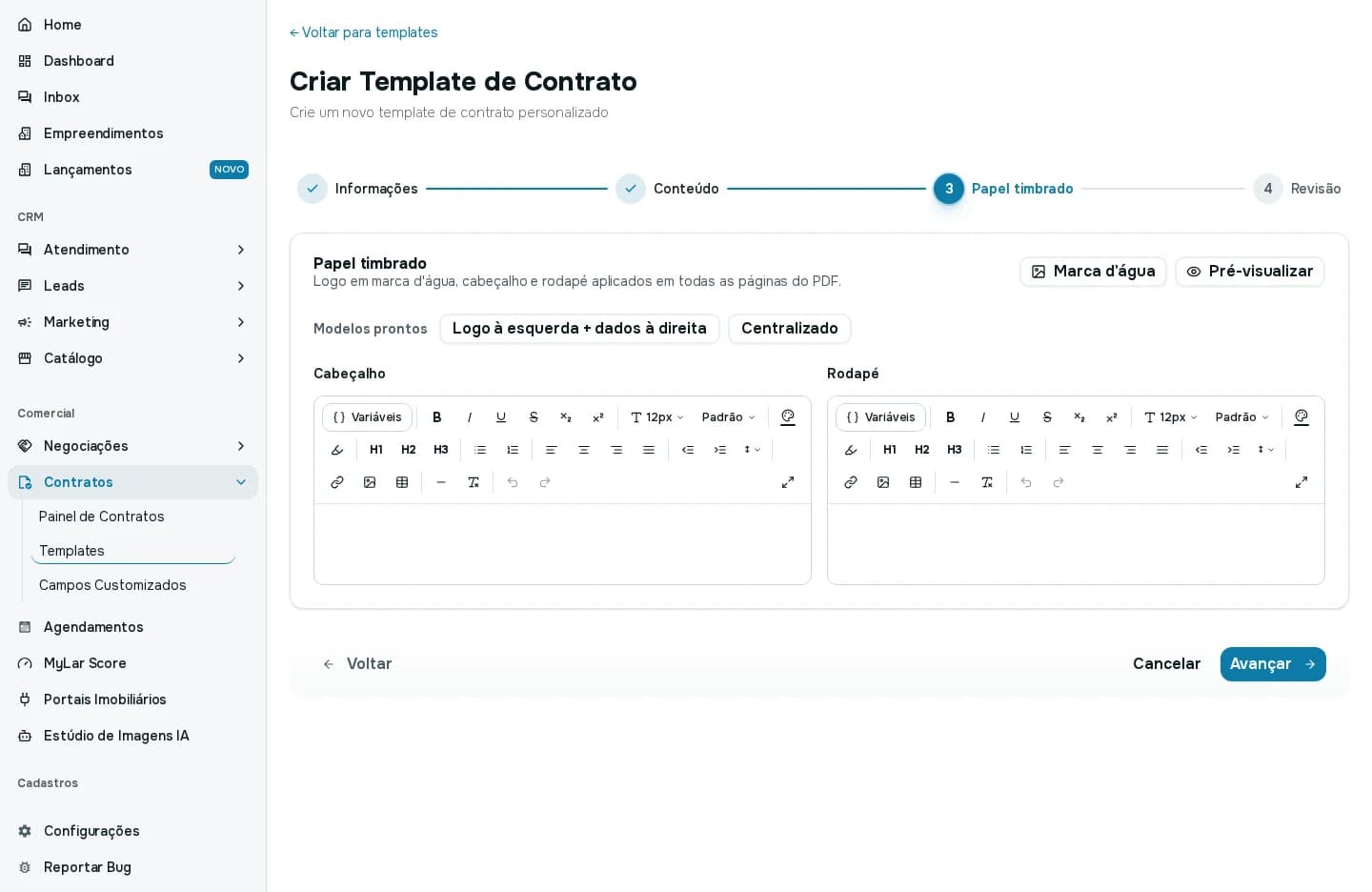Toggle underline in the Cabeçalho editor
The width and height of the screenshot is (1372, 892).
click(x=501, y=417)
